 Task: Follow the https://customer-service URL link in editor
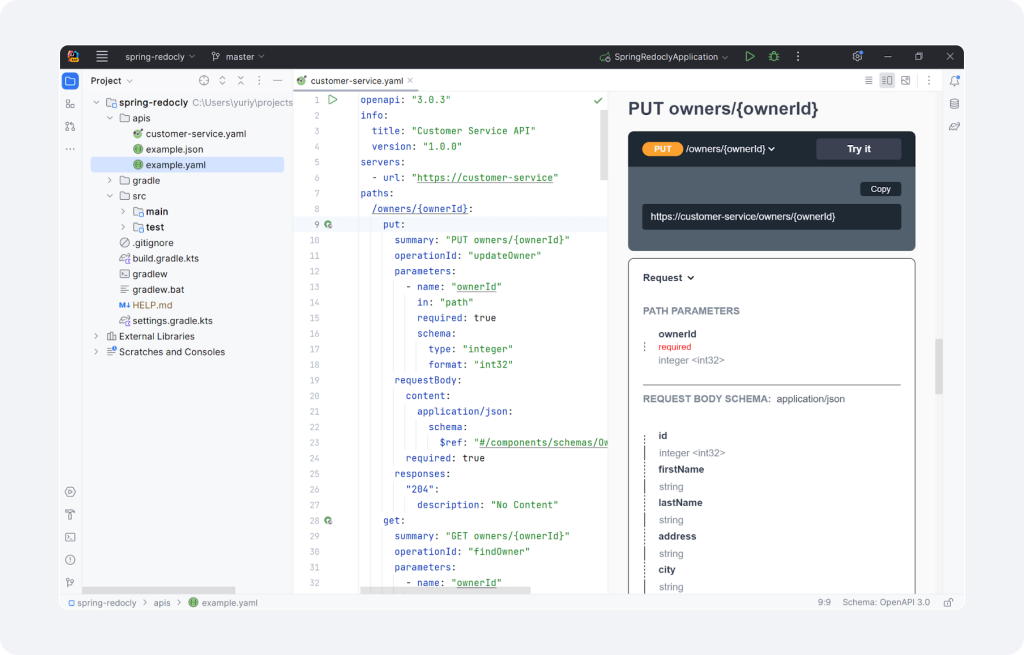(x=487, y=178)
